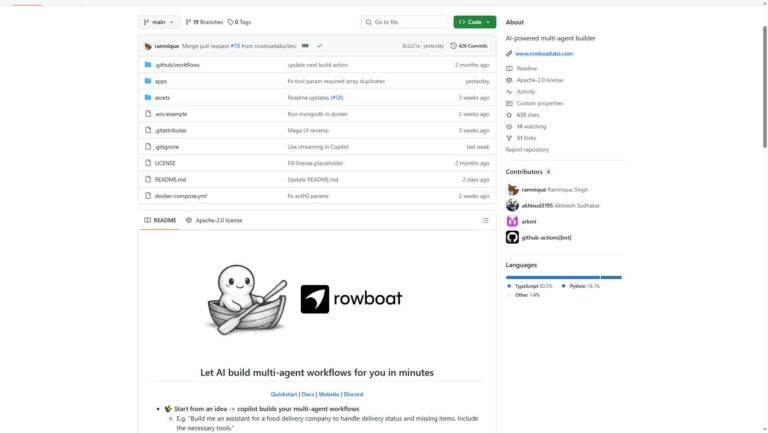This screenshot has height=433, width=768.
Task: Open commit 'Update README.md'
Action: (x=312, y=179)
